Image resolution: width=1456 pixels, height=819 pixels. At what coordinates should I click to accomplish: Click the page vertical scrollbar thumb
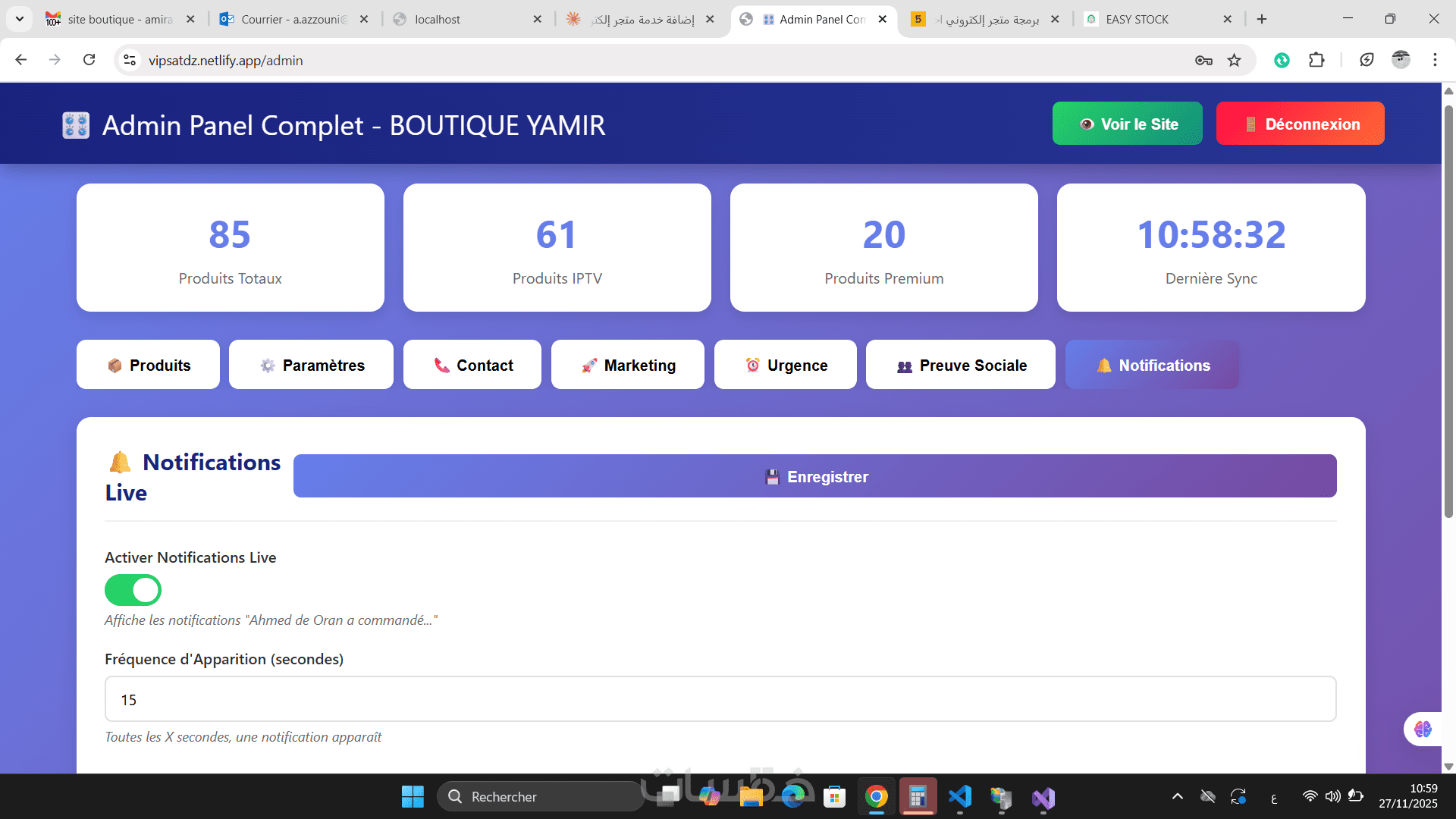(x=1448, y=311)
